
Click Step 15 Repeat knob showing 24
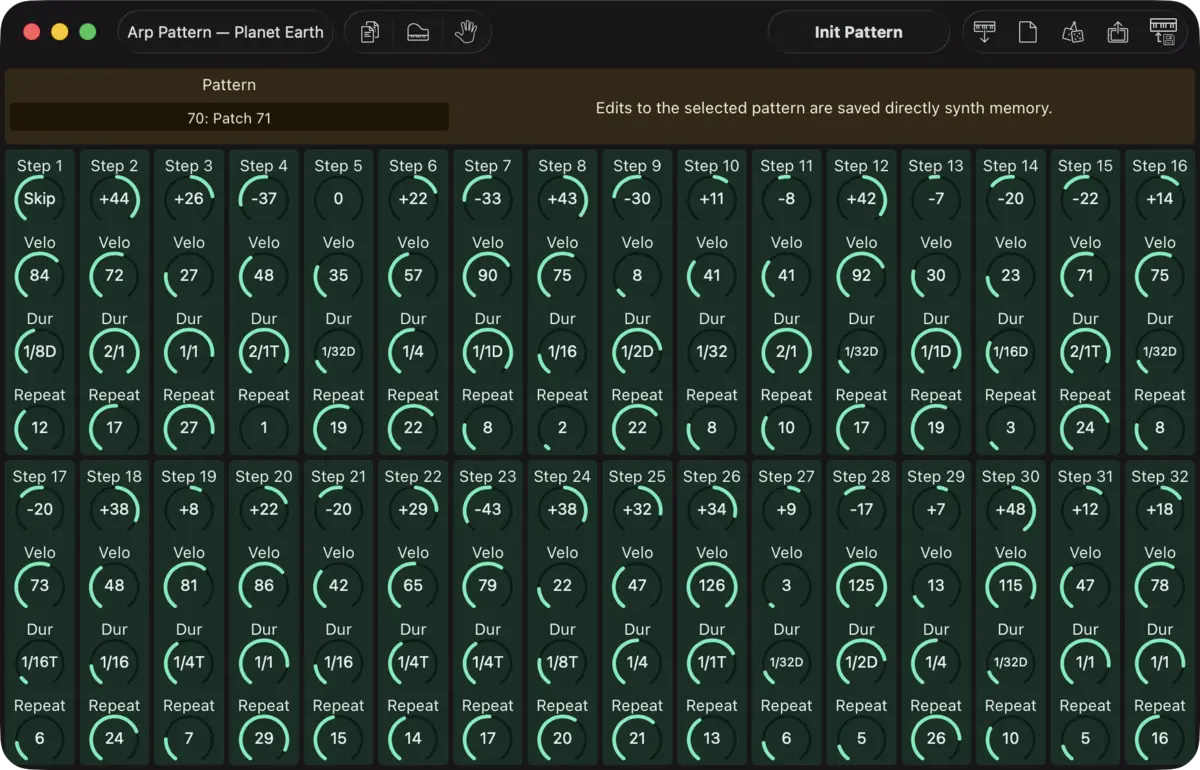click(1085, 428)
